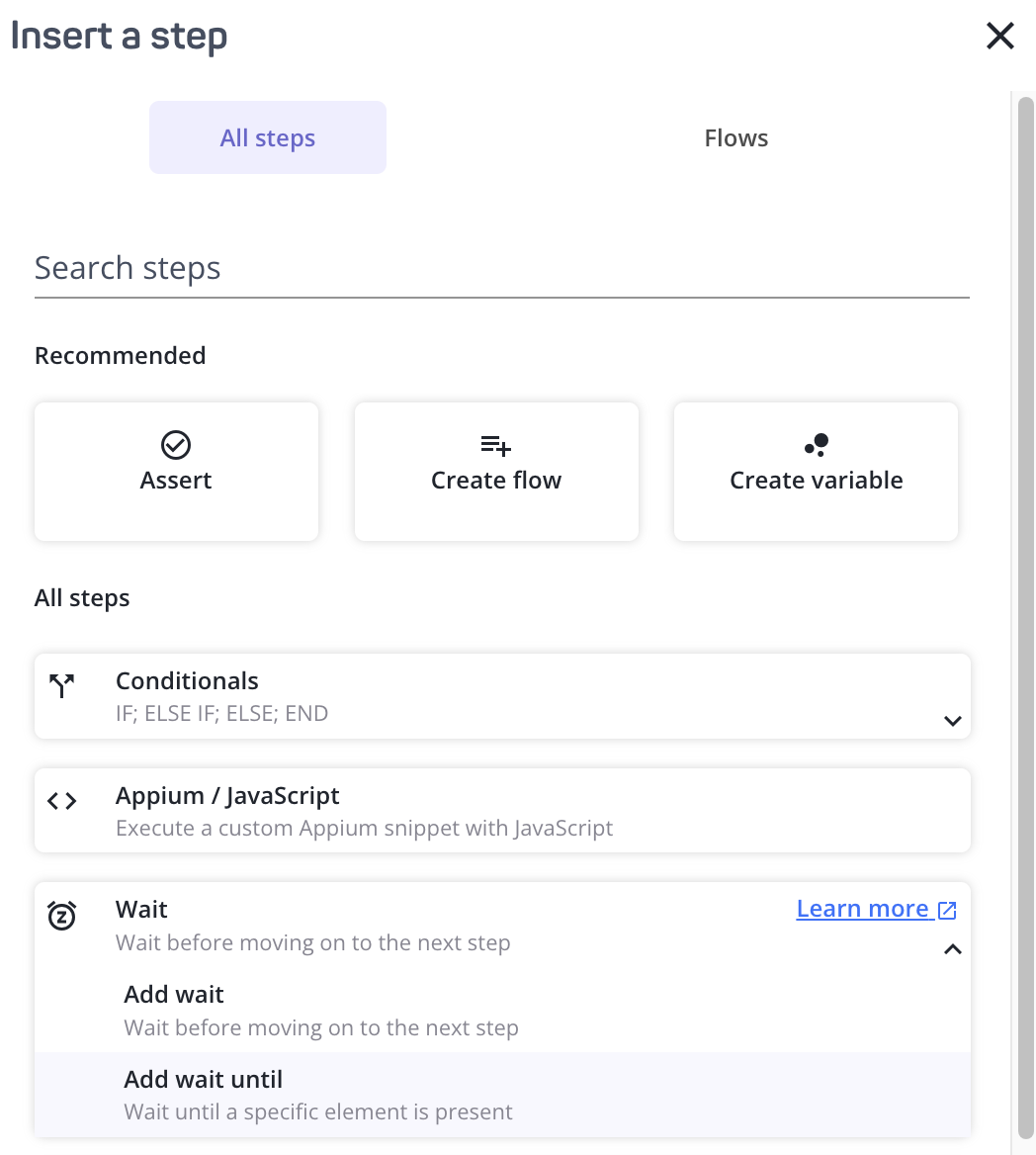Viewport: 1036px width, 1155px height.
Task: Click the Conditionals branching arrows icon
Action: coord(62,685)
